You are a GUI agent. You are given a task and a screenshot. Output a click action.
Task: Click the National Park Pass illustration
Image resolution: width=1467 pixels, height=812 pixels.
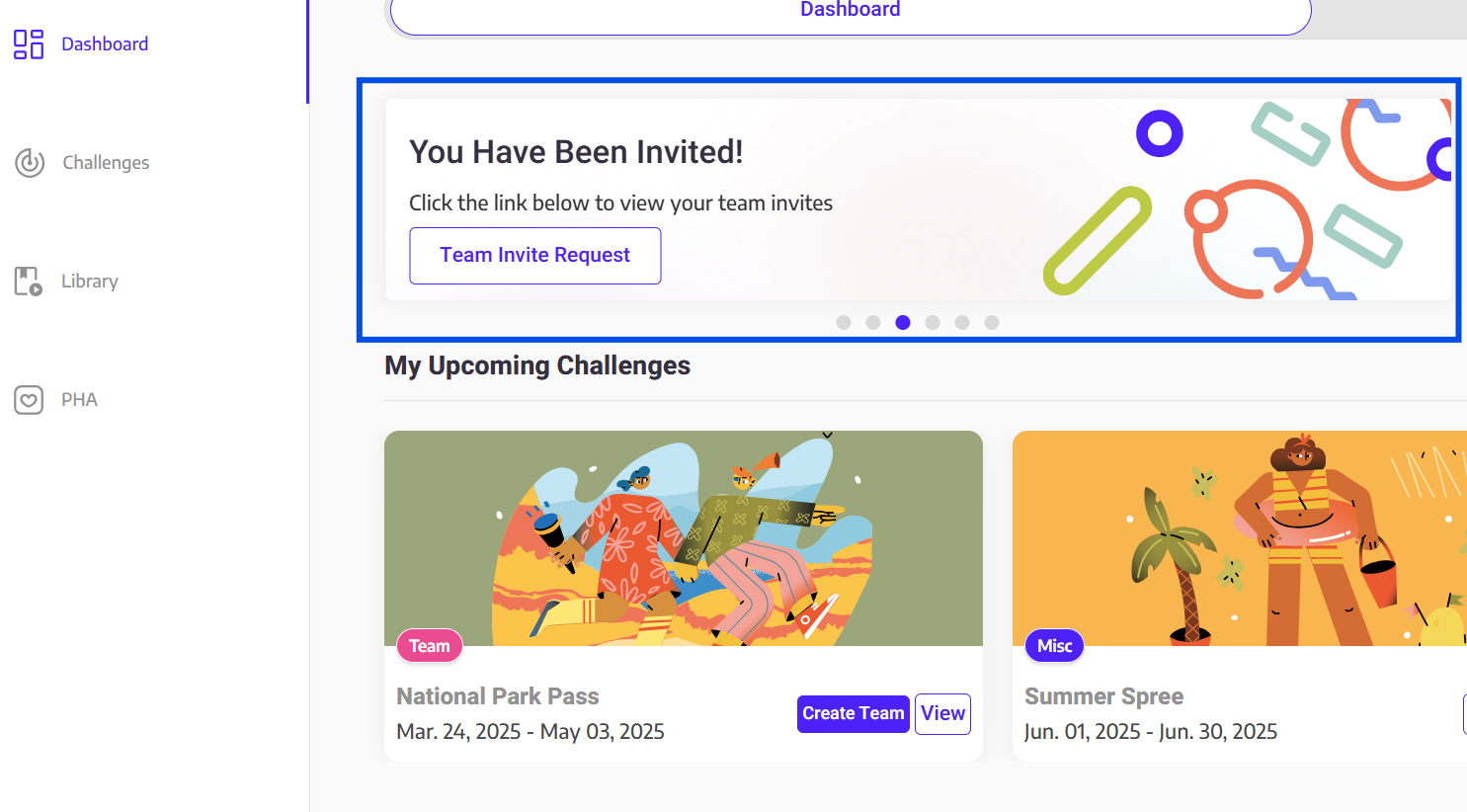(x=683, y=538)
